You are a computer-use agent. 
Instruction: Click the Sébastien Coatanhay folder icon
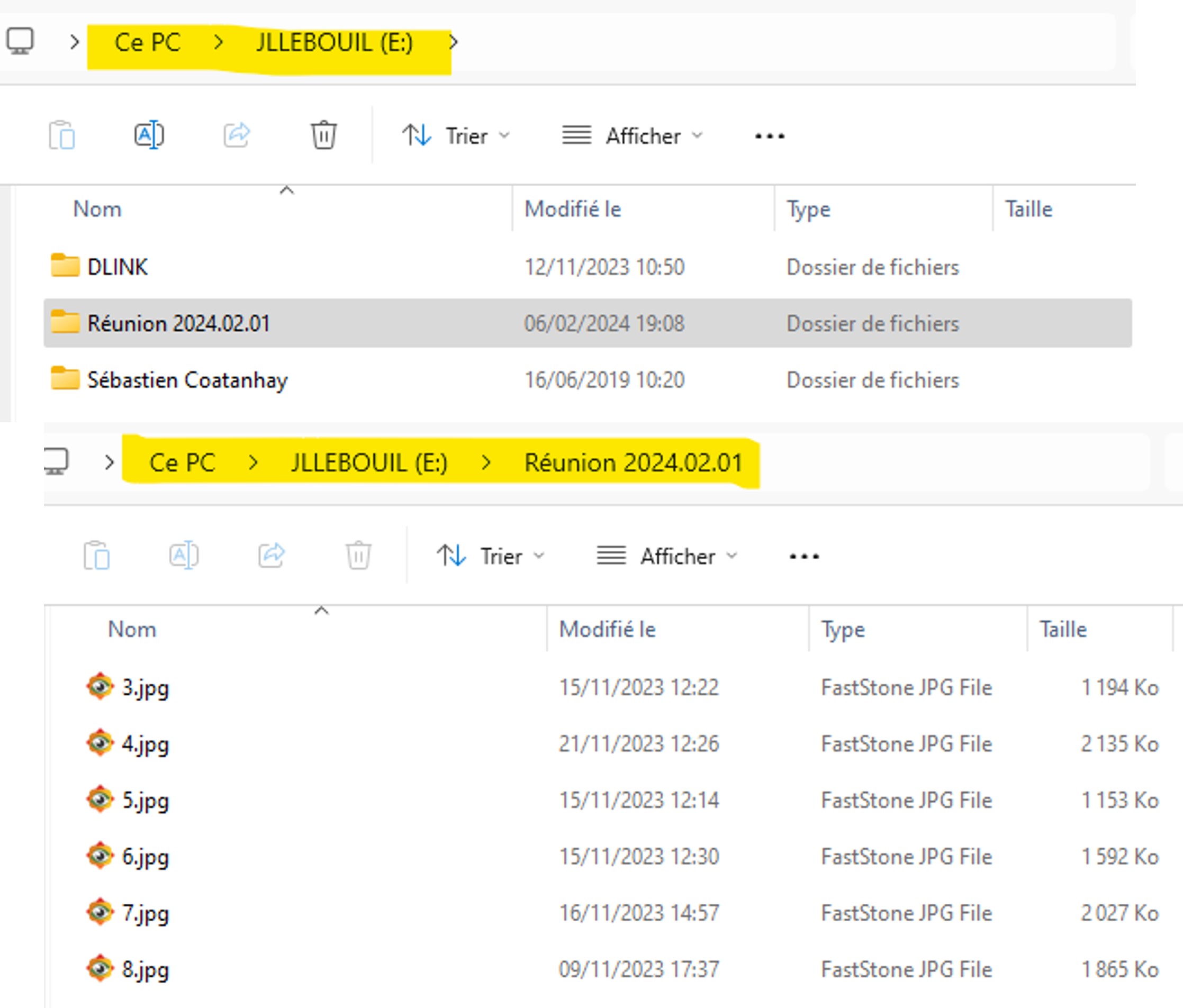(x=65, y=378)
